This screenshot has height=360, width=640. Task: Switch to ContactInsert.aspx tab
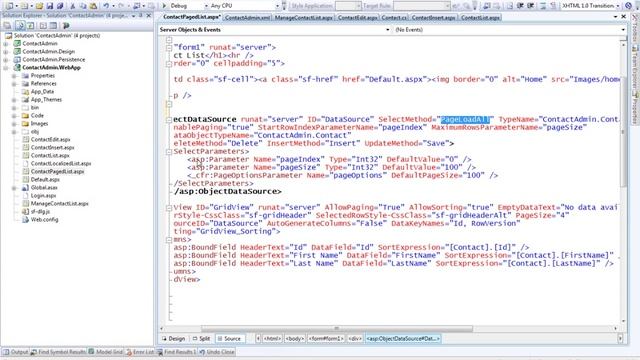coord(433,18)
